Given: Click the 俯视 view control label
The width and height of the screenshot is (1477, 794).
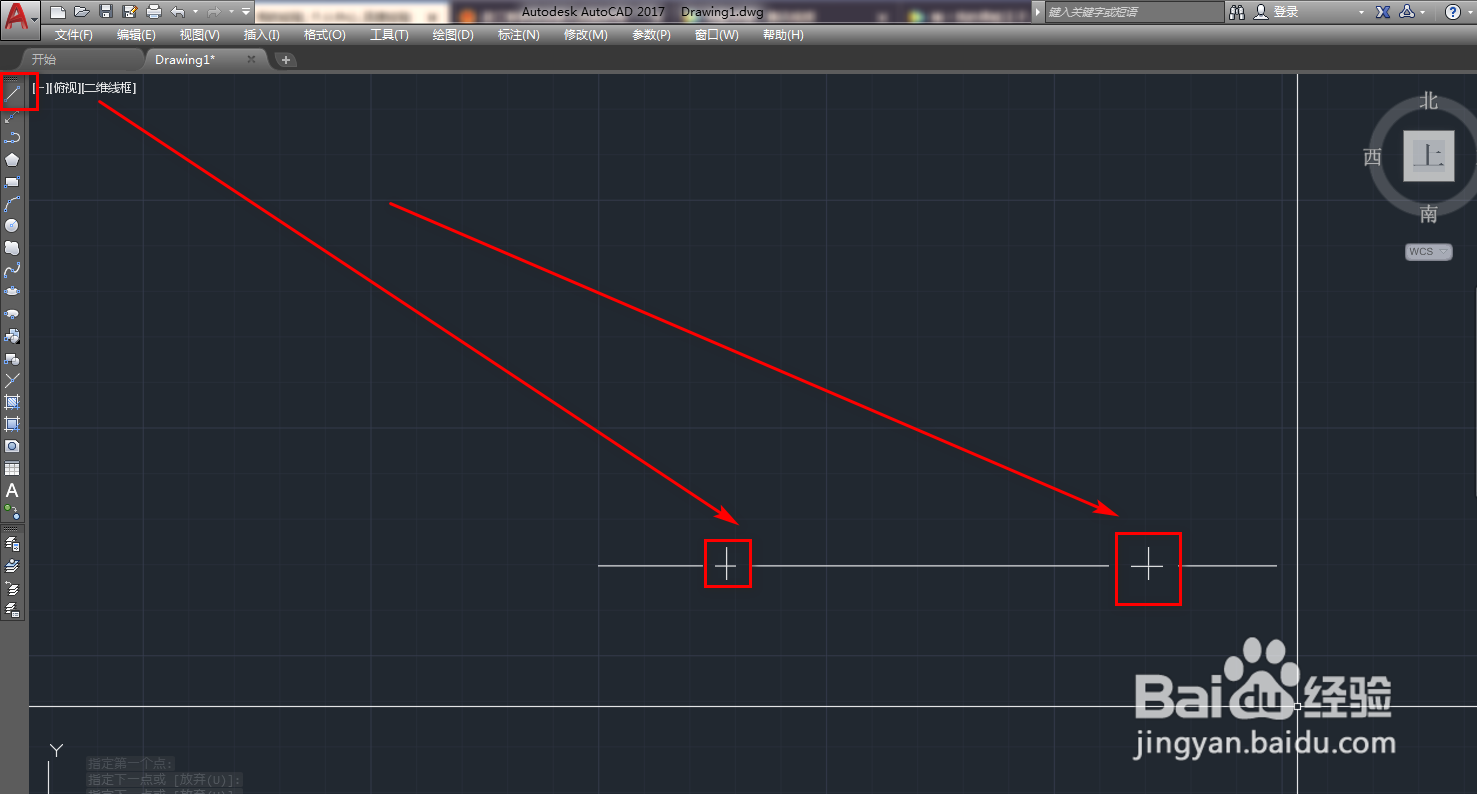Looking at the screenshot, I should coord(63,88).
